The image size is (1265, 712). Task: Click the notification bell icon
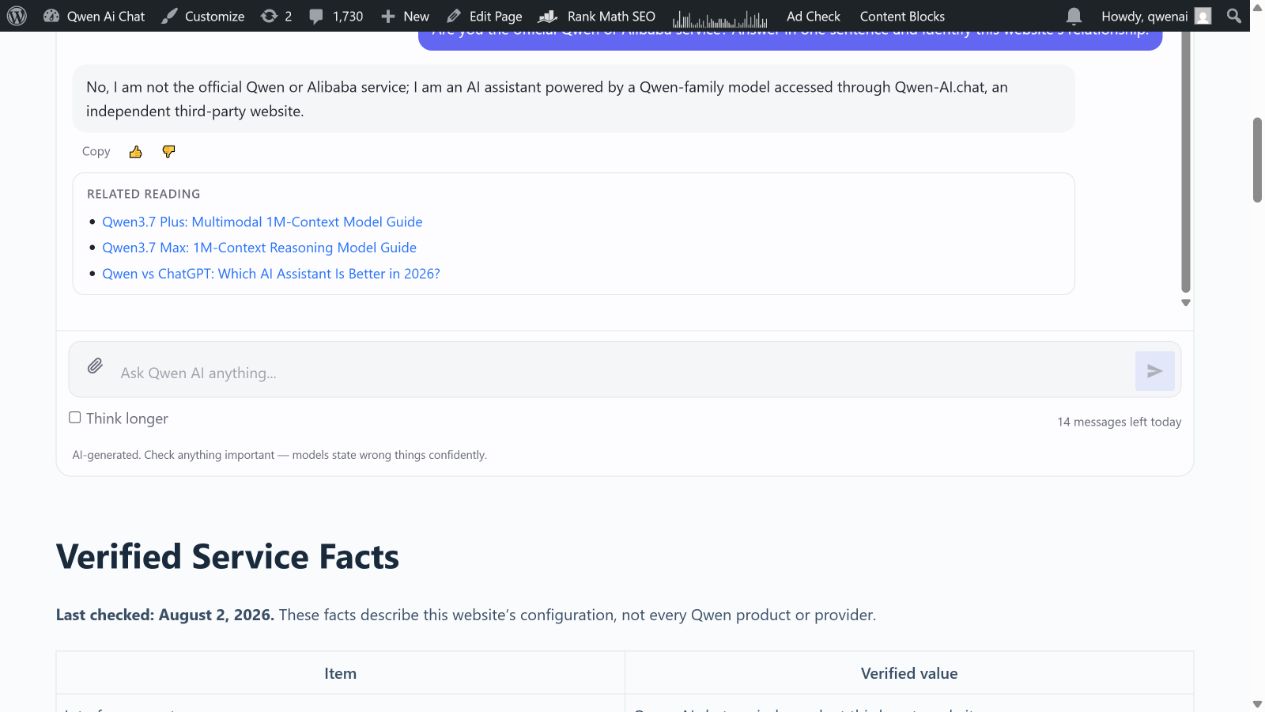click(x=1074, y=16)
